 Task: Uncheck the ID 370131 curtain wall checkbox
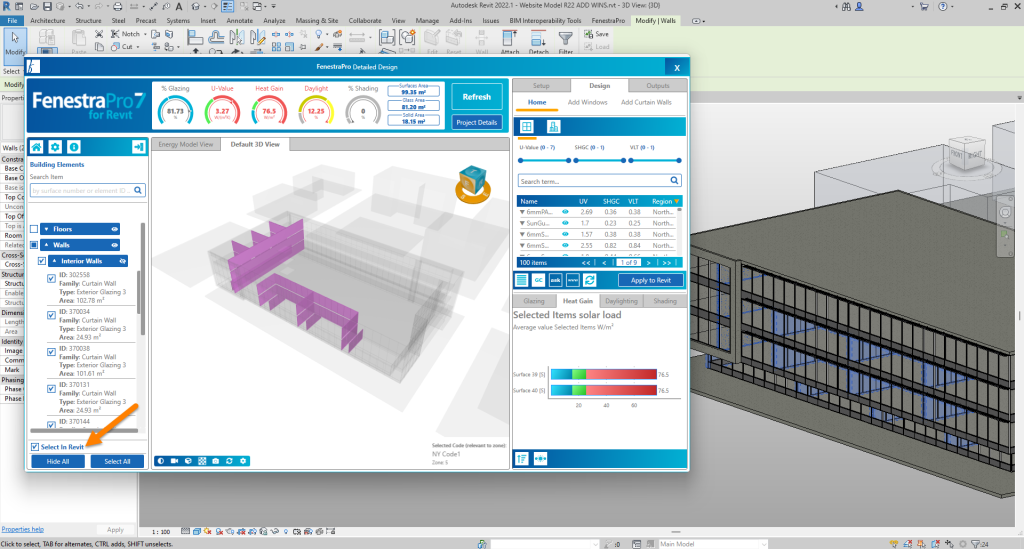click(51, 388)
